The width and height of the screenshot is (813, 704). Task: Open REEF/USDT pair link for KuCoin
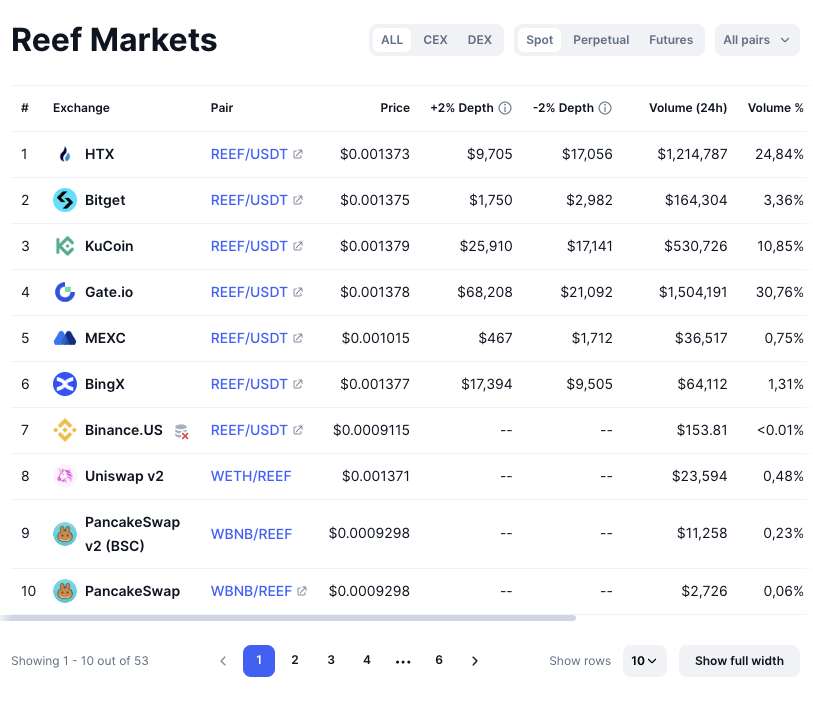tap(249, 246)
